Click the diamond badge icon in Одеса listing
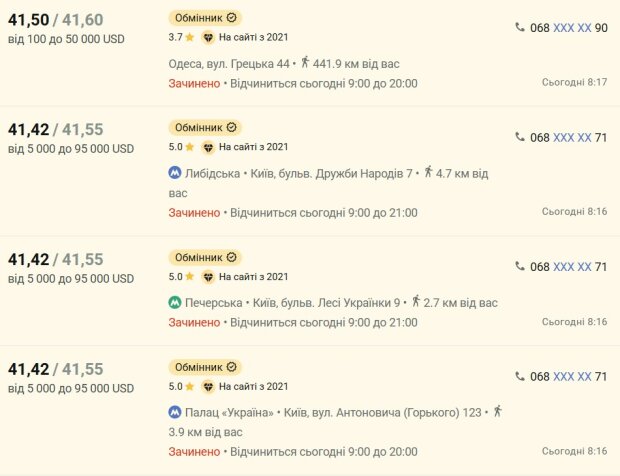 click(x=208, y=38)
